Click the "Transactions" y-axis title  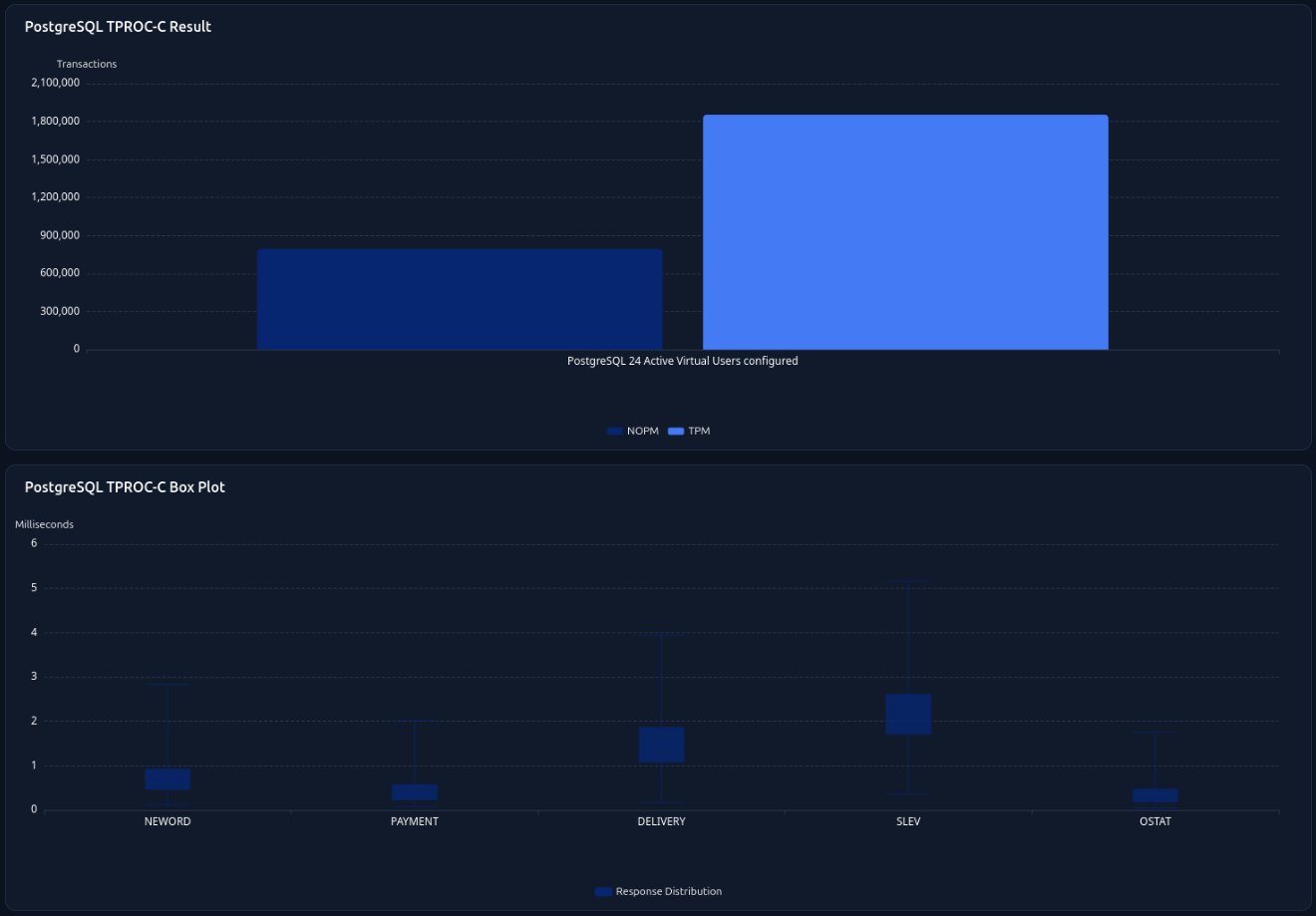point(87,64)
